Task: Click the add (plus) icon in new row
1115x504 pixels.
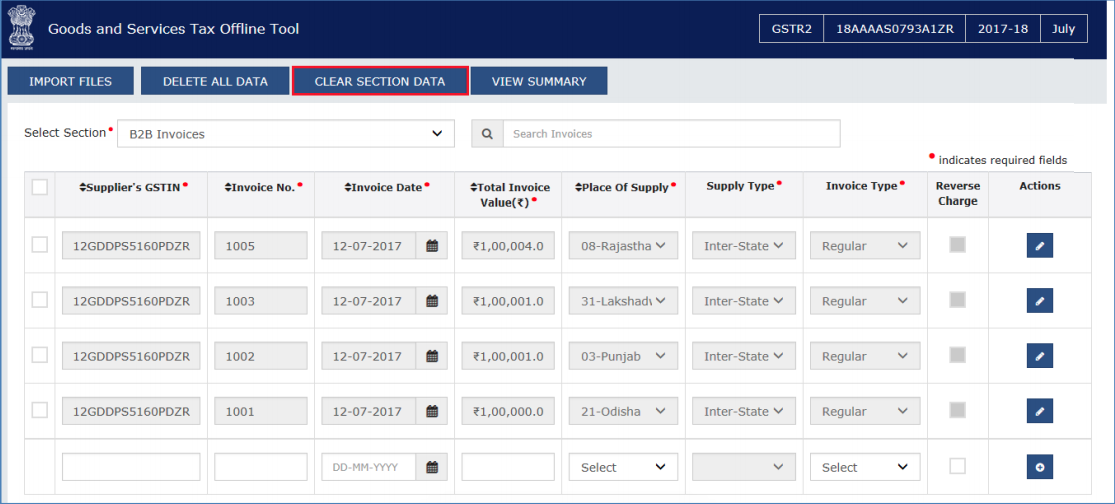Action: [x=1040, y=467]
